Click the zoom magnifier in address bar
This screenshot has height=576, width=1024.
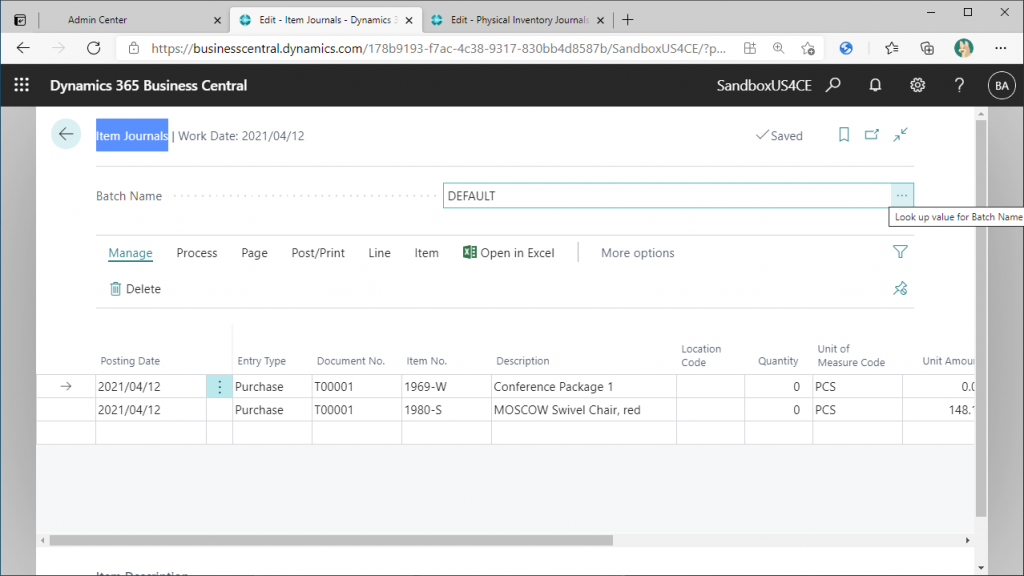(778, 48)
